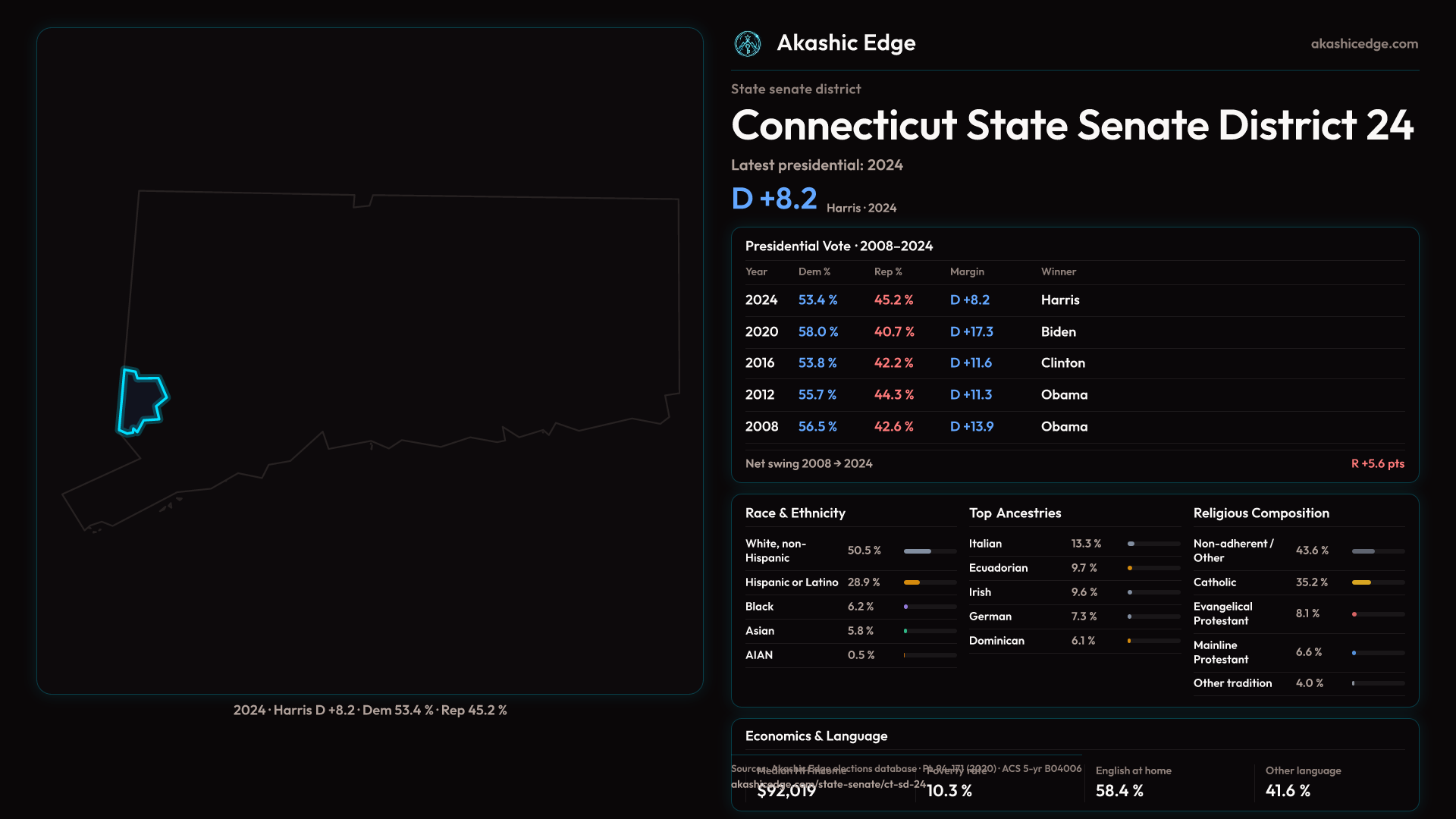Click the Italian ancestry entry
The height and width of the screenshot is (819, 1456).
(985, 544)
